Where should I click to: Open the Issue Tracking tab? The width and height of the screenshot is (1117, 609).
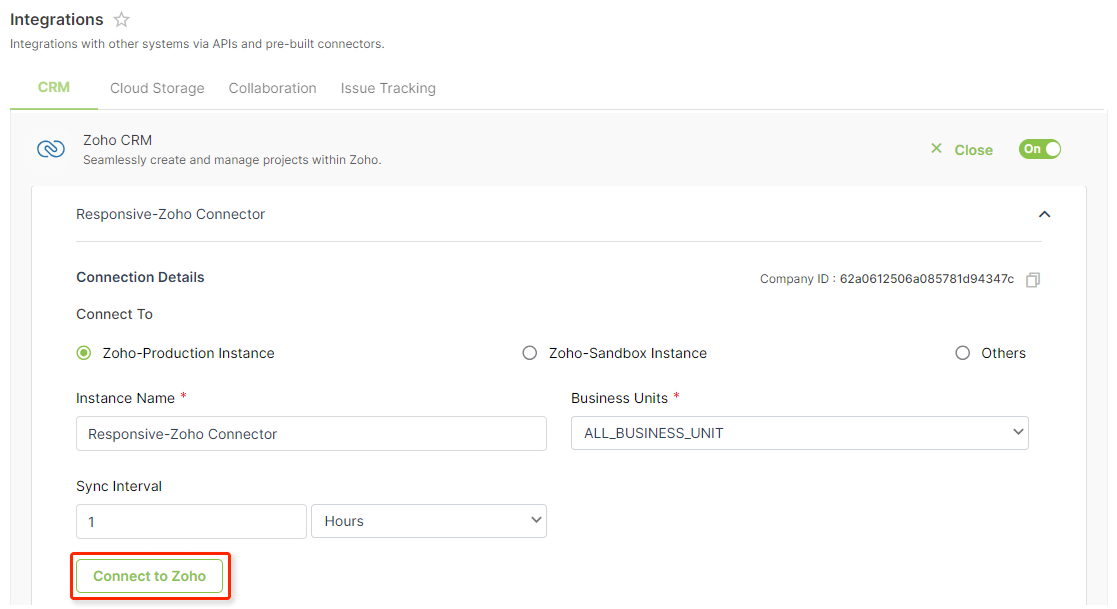coord(388,88)
